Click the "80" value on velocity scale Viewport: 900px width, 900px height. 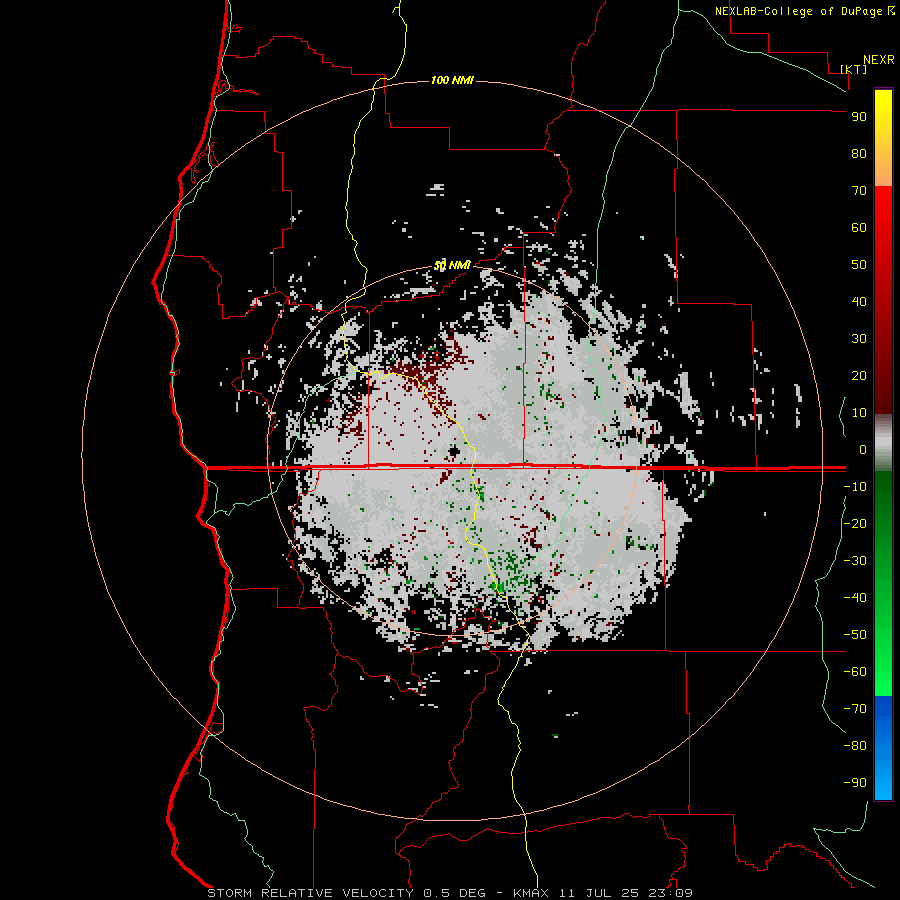[859, 154]
